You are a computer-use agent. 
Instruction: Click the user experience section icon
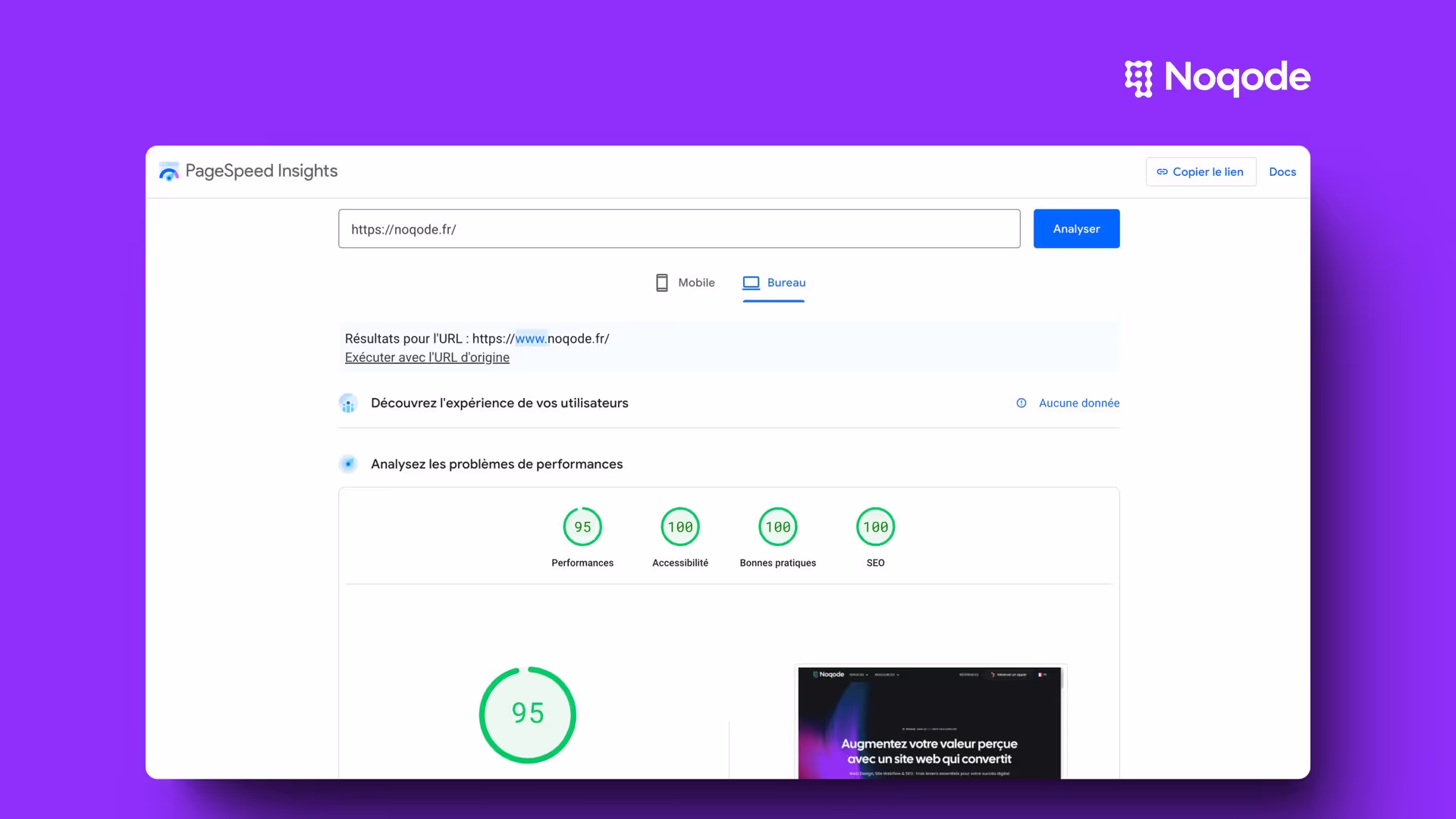pos(348,403)
